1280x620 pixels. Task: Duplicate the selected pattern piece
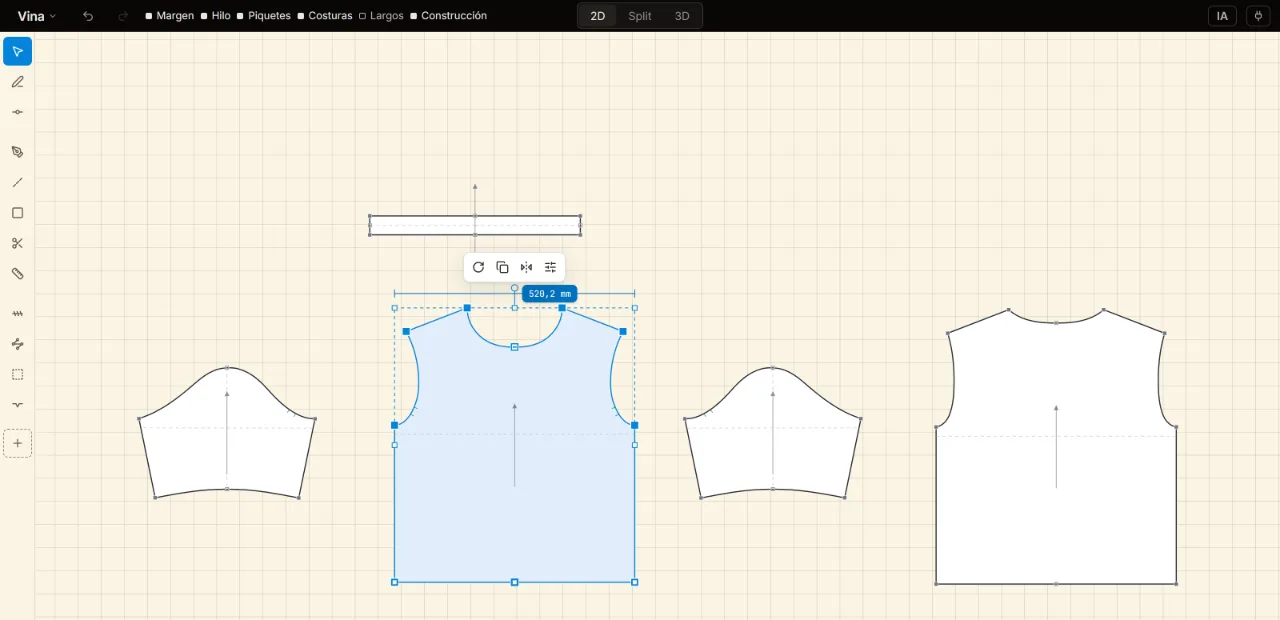coord(502,267)
